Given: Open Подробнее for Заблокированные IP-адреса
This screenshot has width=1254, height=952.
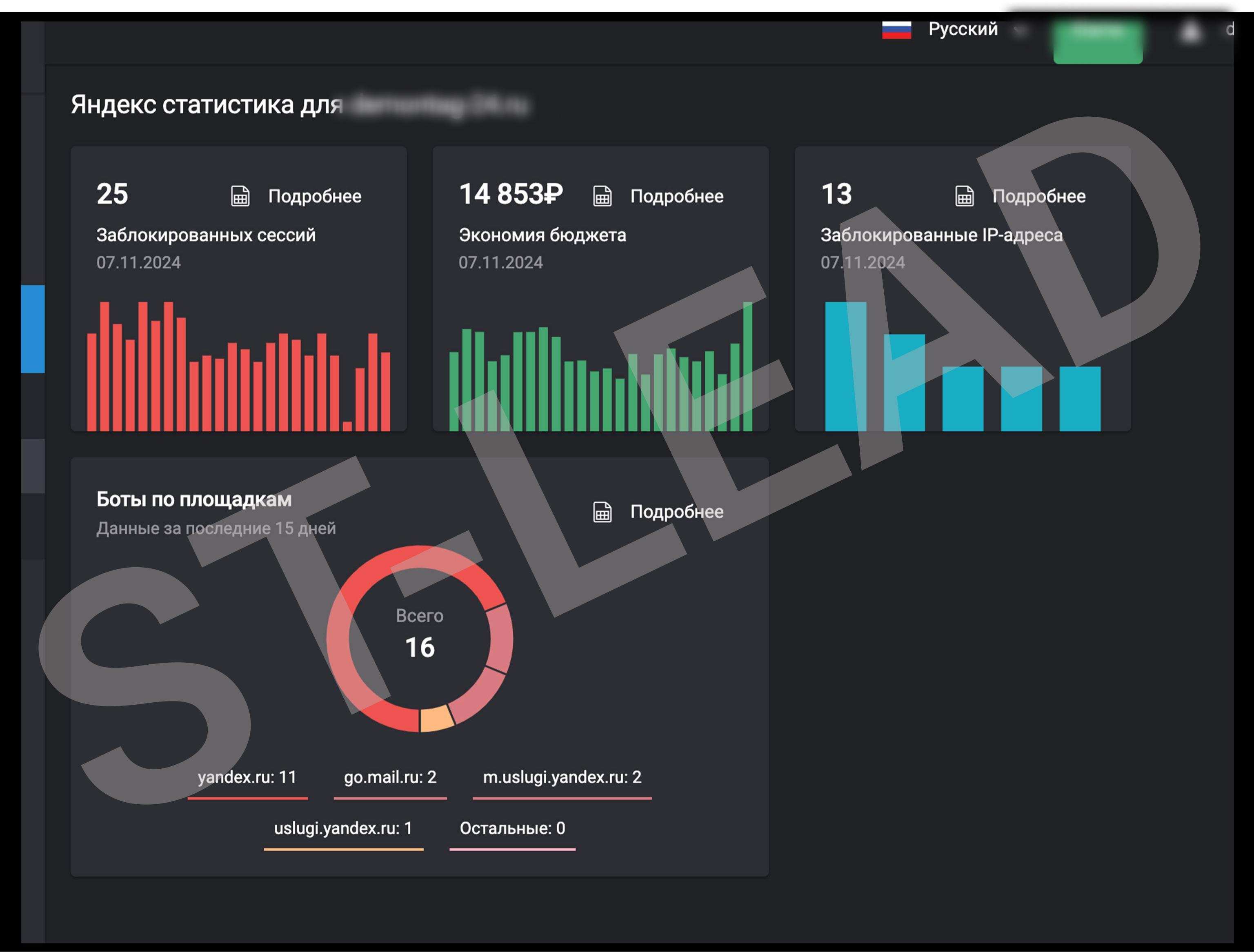Looking at the screenshot, I should click(1039, 196).
